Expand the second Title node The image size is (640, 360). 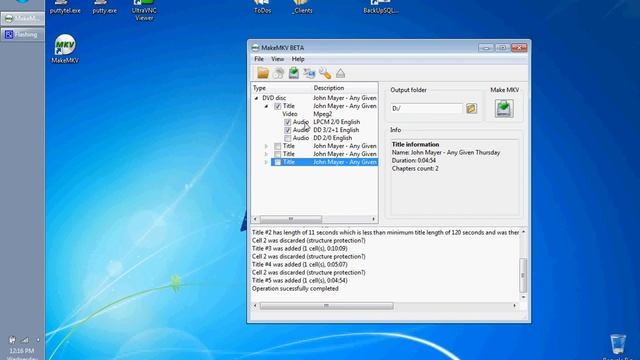tap(267, 146)
